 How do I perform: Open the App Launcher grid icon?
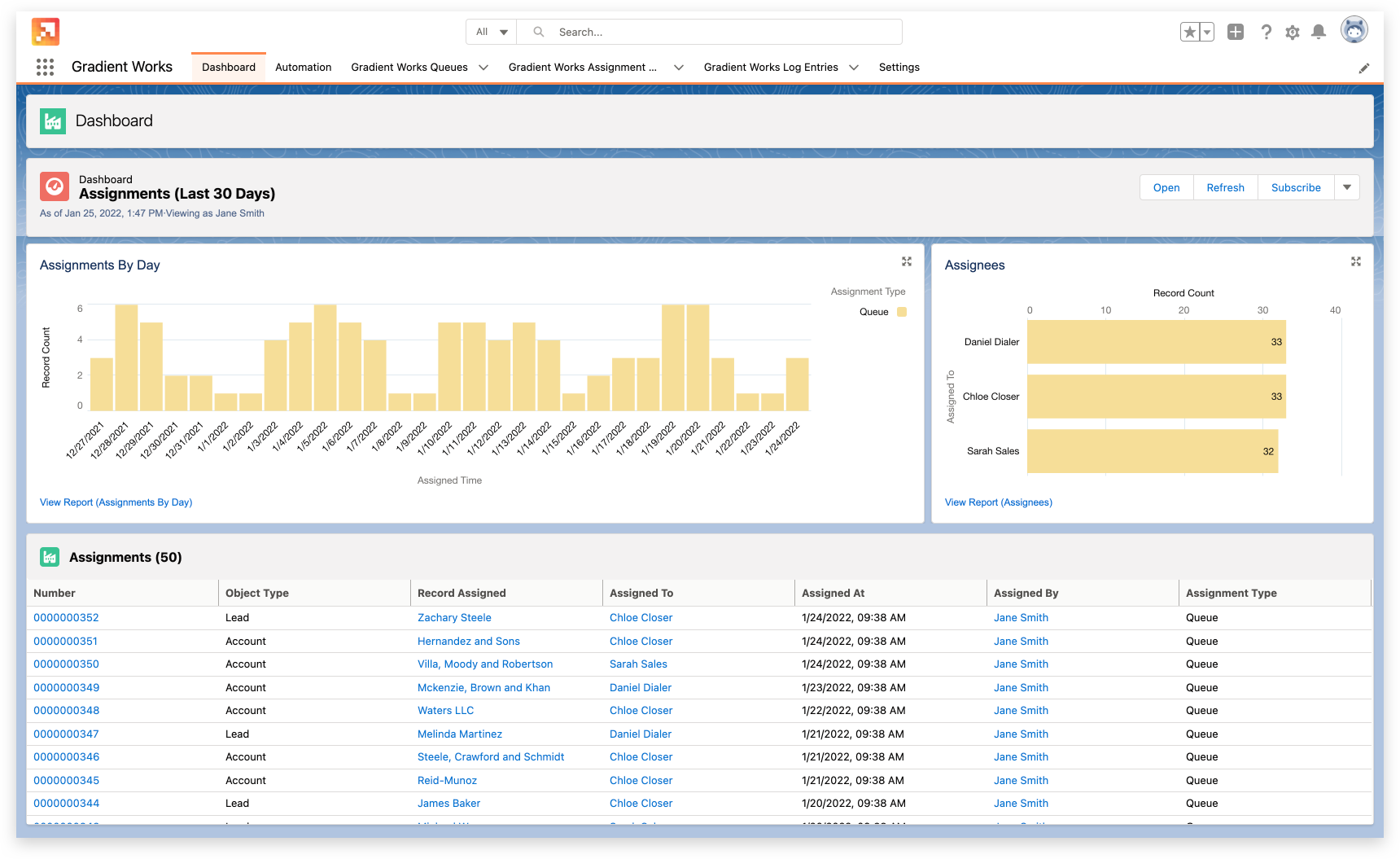tap(45, 68)
